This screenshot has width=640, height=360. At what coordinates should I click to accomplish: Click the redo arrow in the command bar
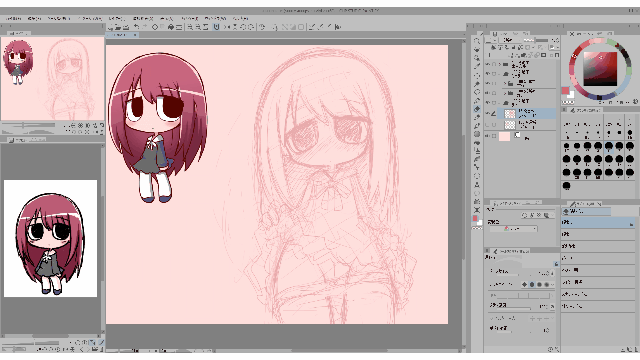144,27
